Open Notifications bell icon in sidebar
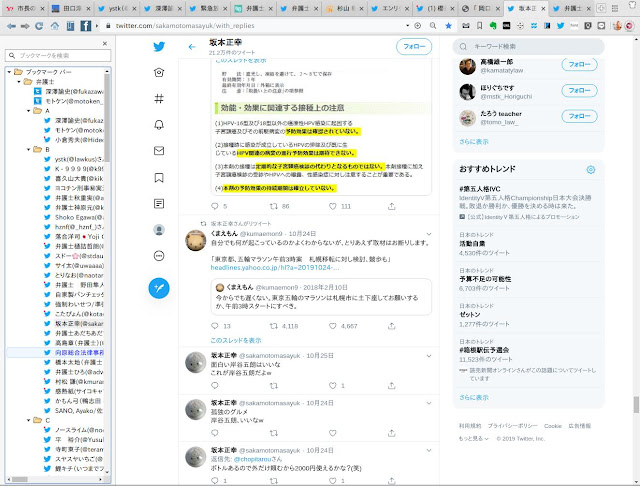Image resolution: width=640 pixels, height=486 pixels. coord(159,125)
